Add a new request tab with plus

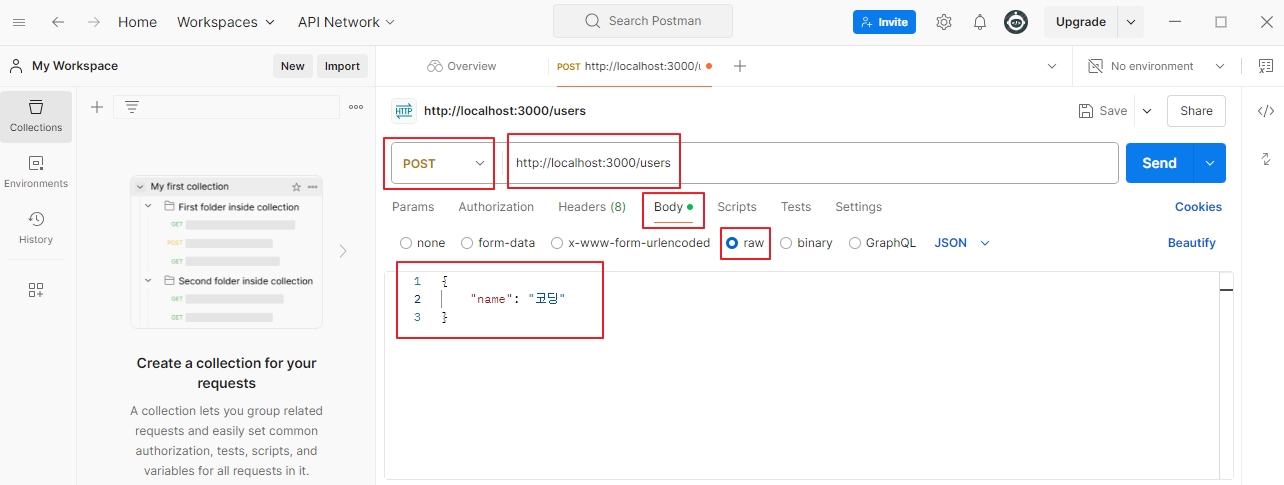(x=740, y=66)
